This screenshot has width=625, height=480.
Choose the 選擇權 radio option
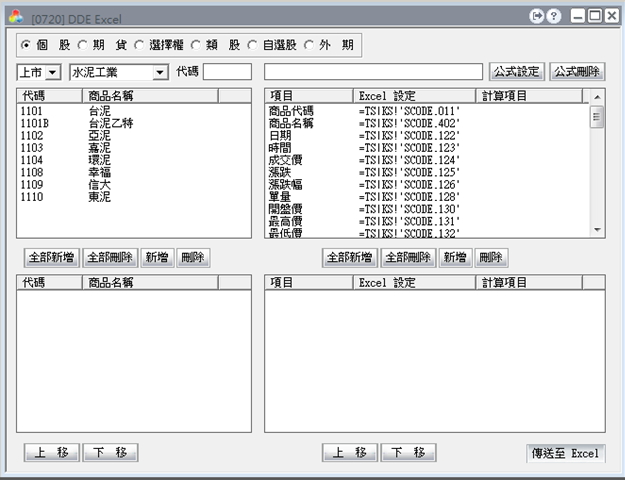pyautogui.click(x=139, y=45)
